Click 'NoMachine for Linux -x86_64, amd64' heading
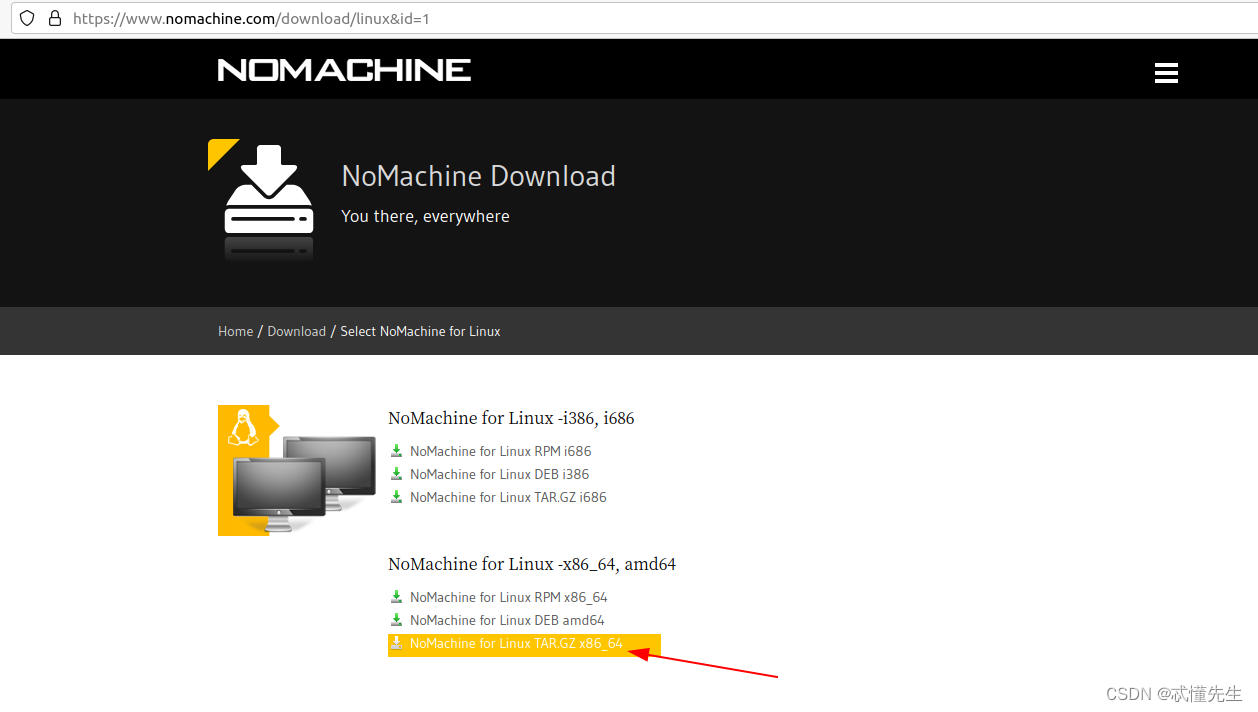Image resolution: width=1258 pixels, height=712 pixels. [532, 564]
